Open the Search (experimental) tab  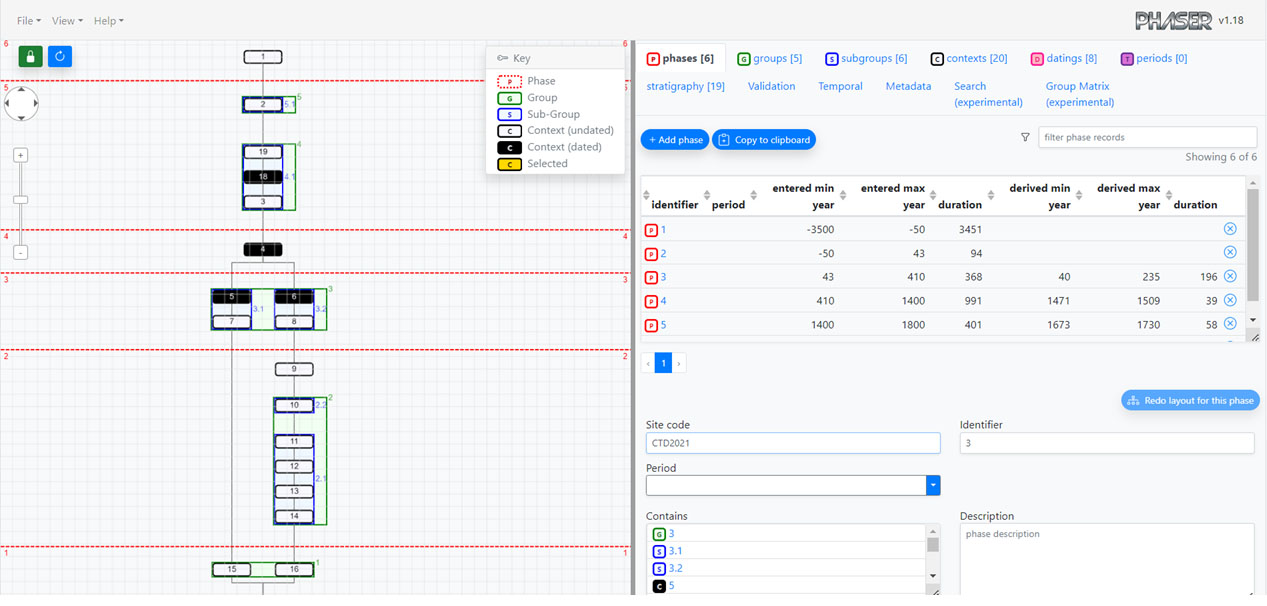tap(988, 94)
